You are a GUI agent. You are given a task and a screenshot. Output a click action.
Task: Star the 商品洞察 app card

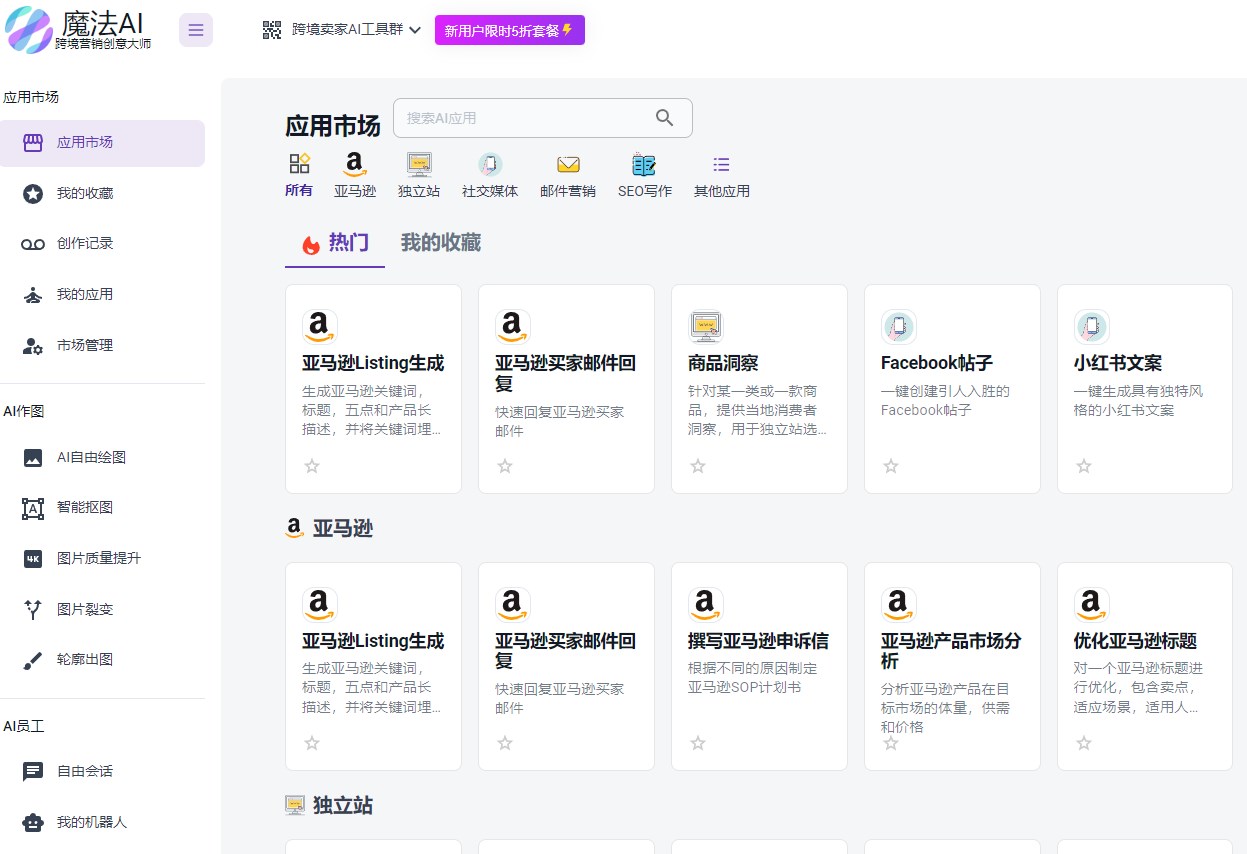click(697, 466)
